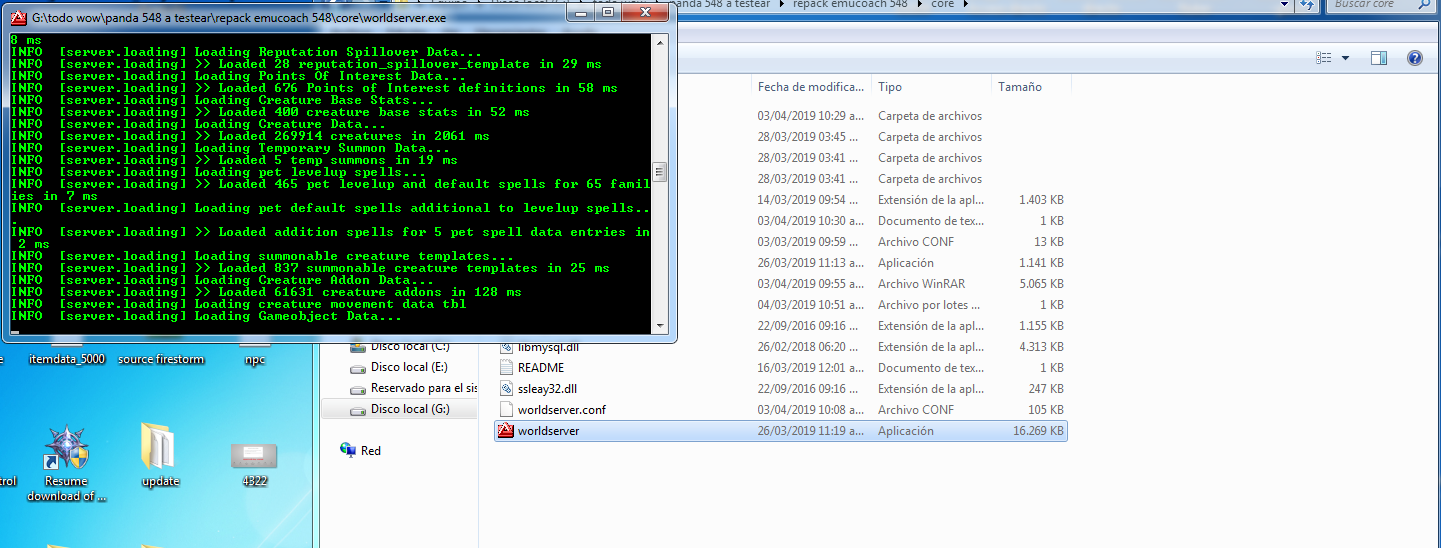Select 'Red' network in navigation pane
This screenshot has width=1441, height=548.
pyautogui.click(x=371, y=451)
